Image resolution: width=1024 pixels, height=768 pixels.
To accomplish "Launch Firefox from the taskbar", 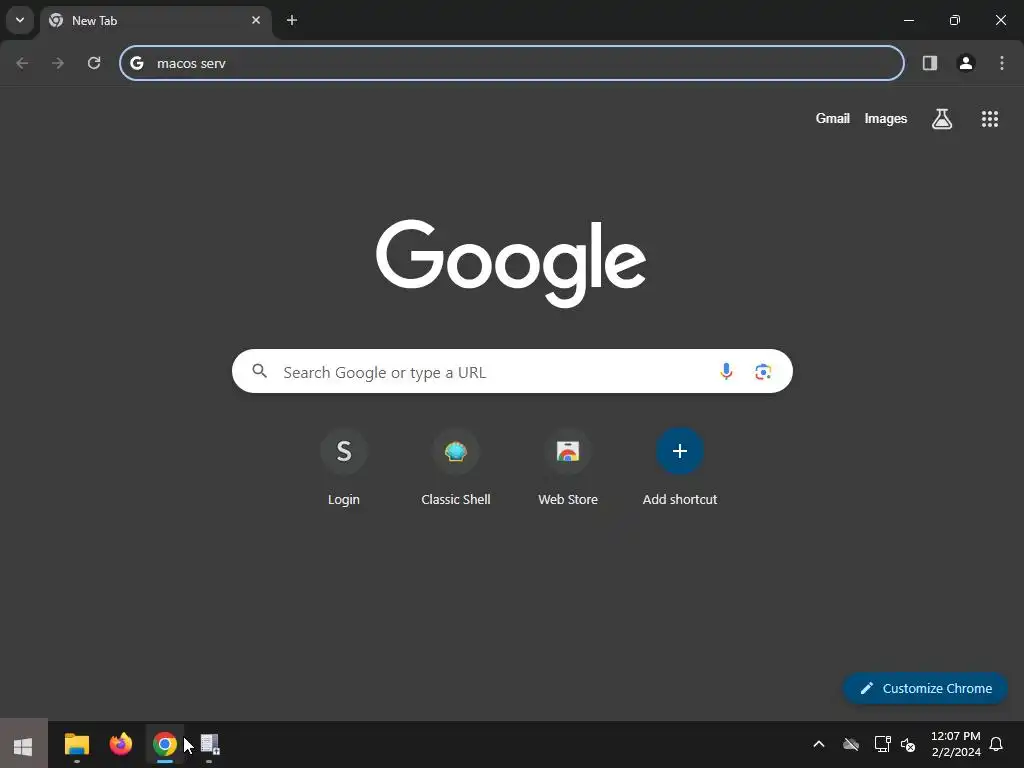I will 121,744.
